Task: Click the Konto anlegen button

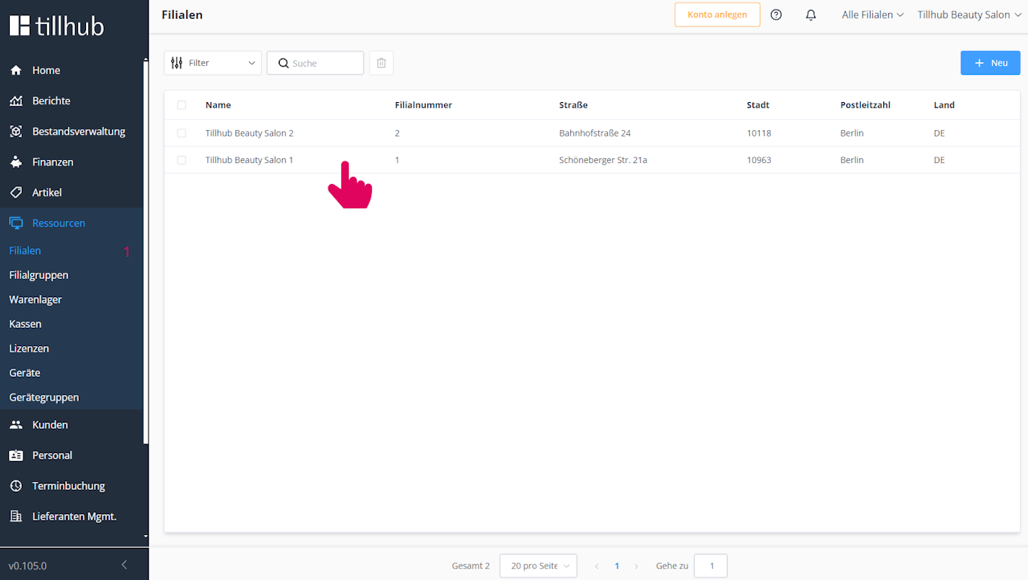Action: (717, 15)
